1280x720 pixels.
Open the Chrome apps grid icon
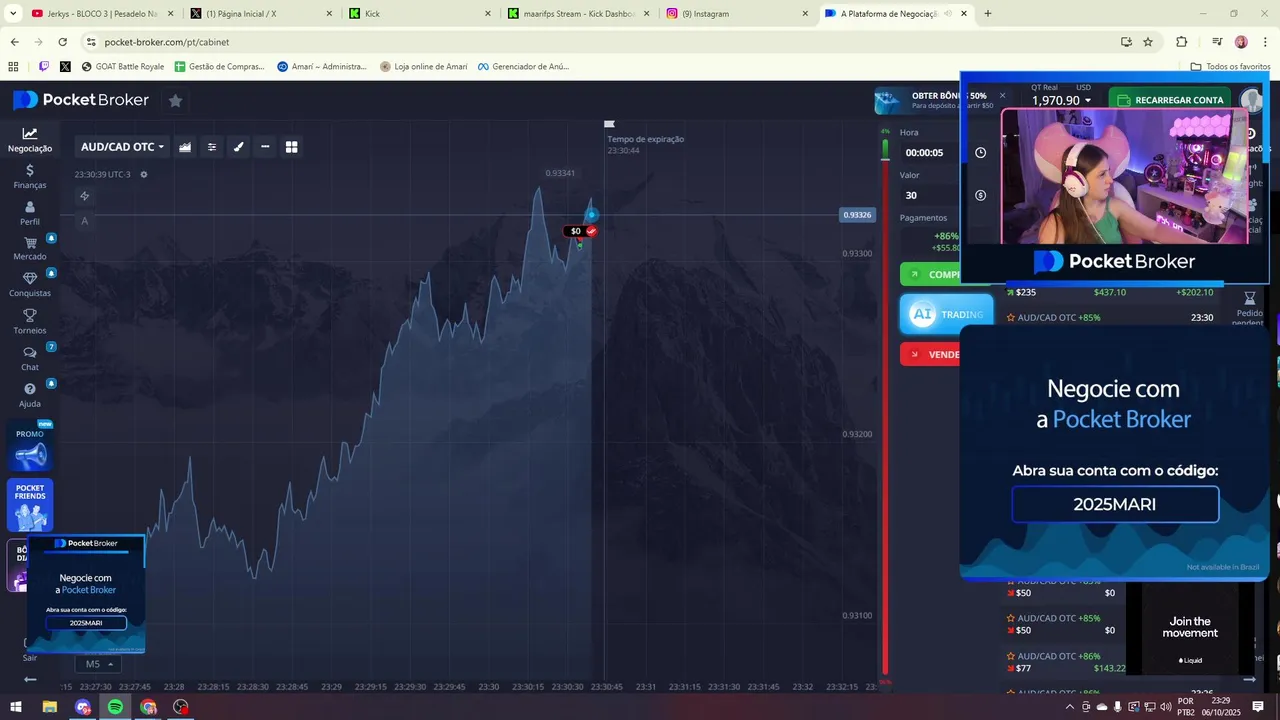point(13,67)
